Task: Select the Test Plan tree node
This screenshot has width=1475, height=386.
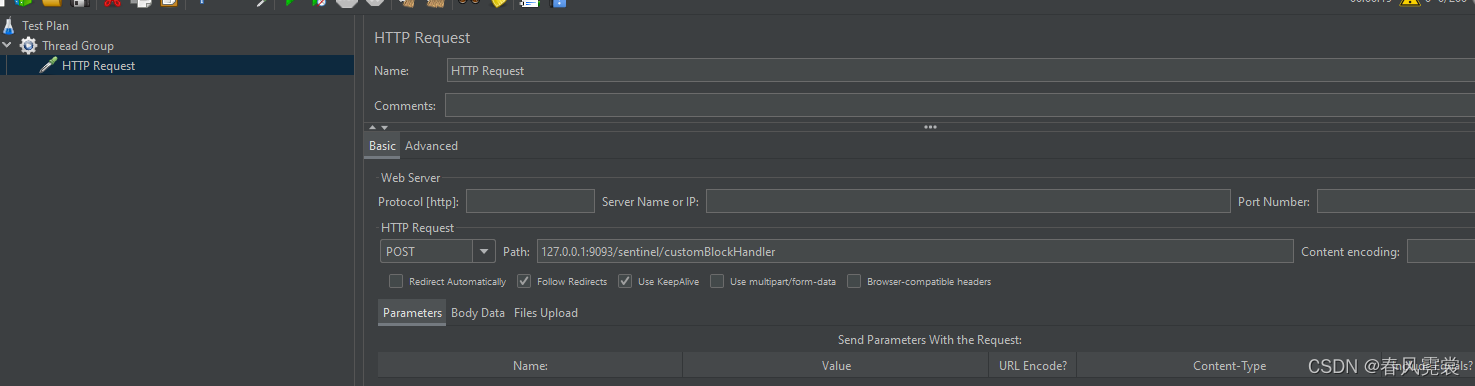Action: 45,26
